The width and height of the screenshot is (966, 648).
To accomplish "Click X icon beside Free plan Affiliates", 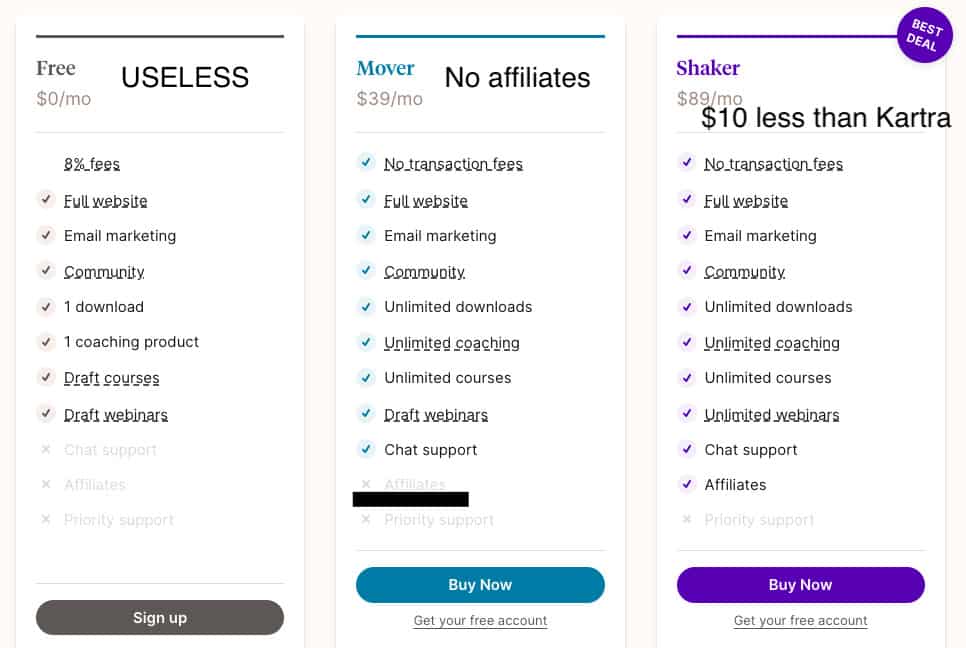I will pos(46,485).
